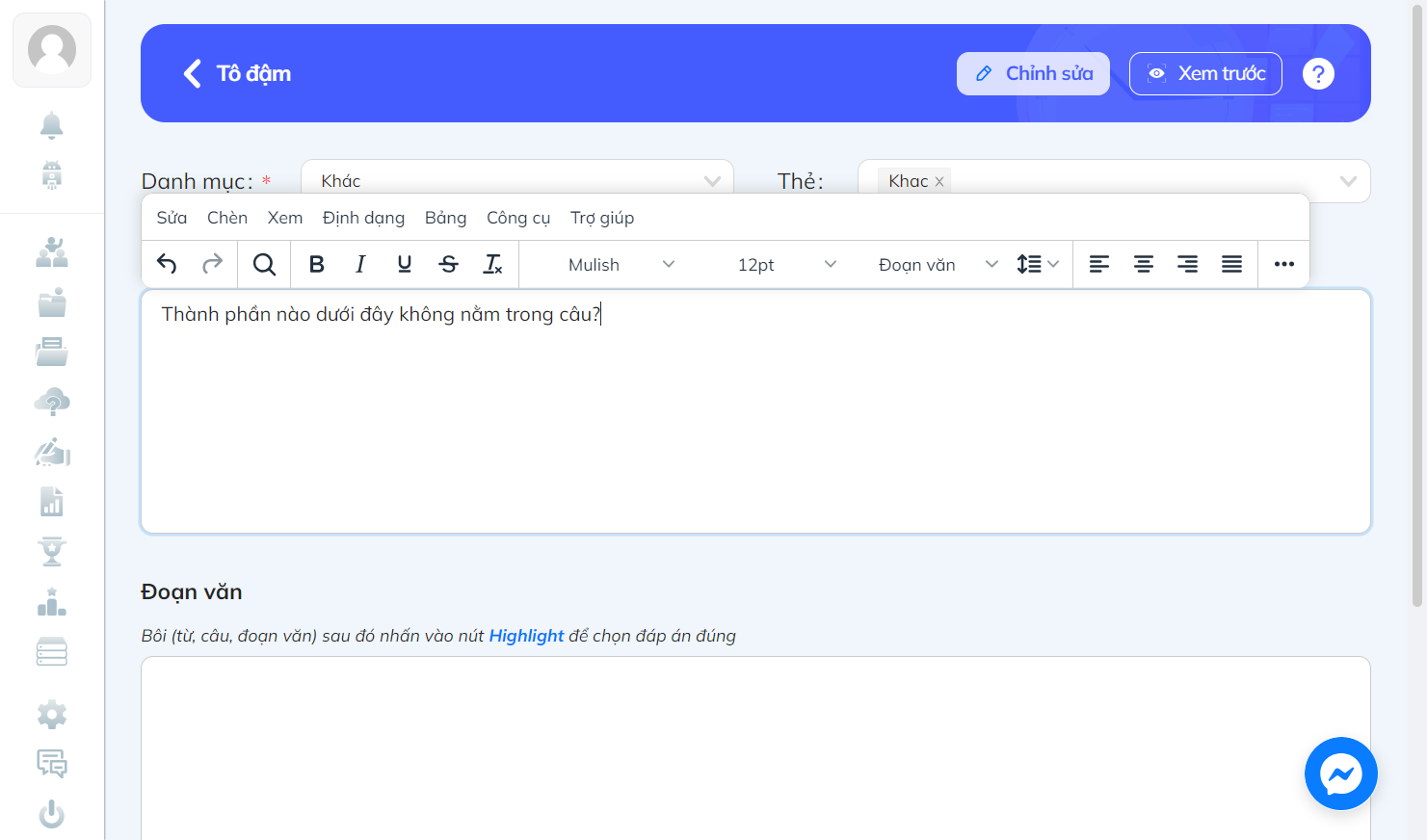Align text to the left
Screen dimensions: 1427x840
point(1099,264)
